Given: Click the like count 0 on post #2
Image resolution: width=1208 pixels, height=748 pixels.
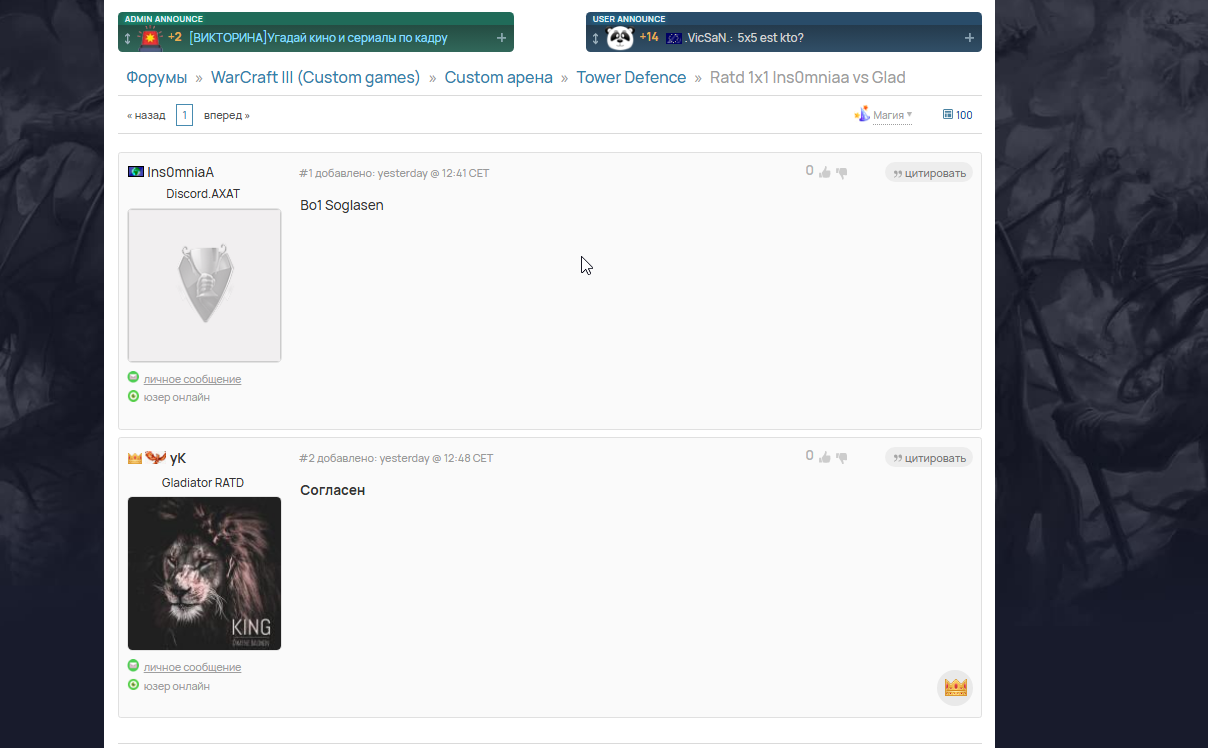Looking at the screenshot, I should point(810,456).
